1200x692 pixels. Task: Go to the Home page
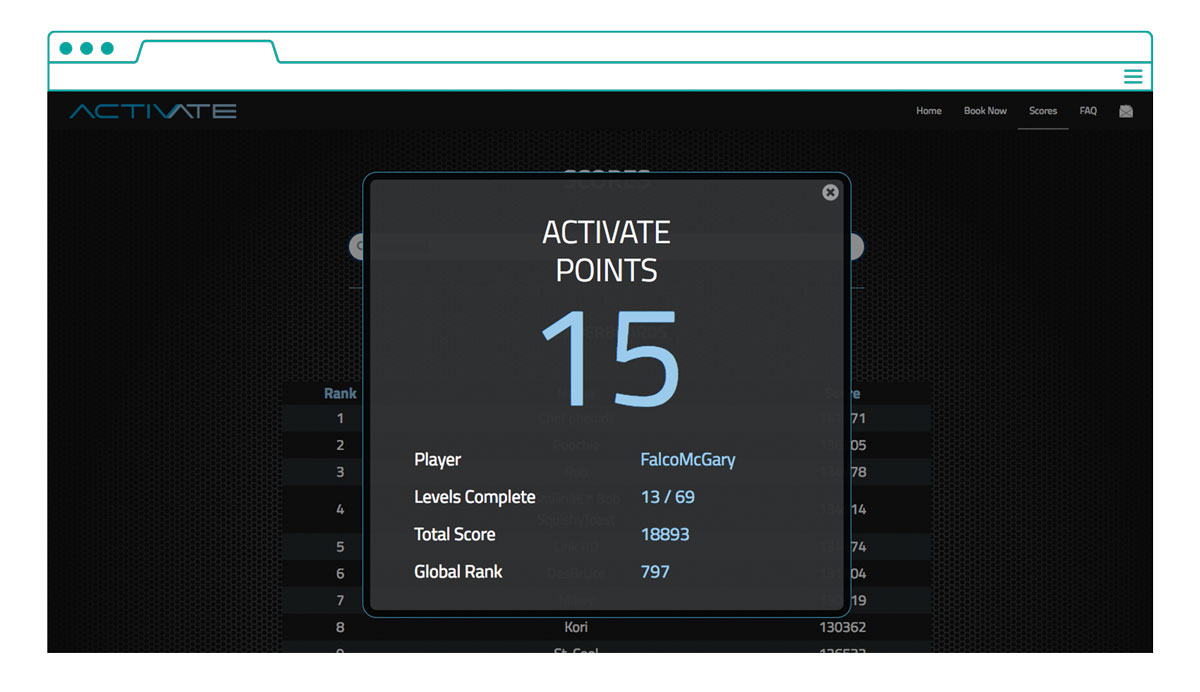pyautogui.click(x=928, y=111)
